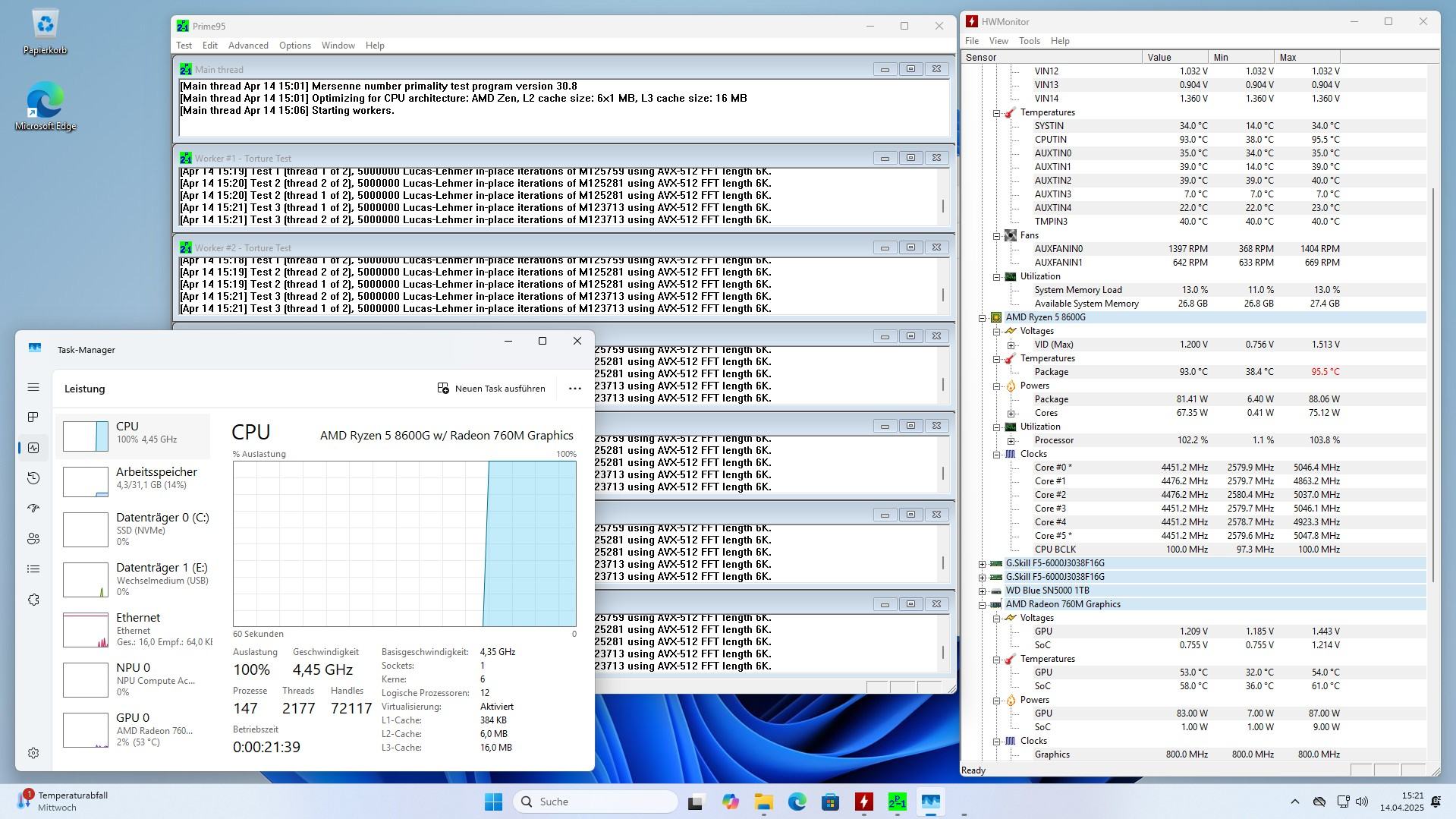1456x819 pixels.
Task: Click the Worker #1 window vertical scrollbar
Action: point(943,206)
